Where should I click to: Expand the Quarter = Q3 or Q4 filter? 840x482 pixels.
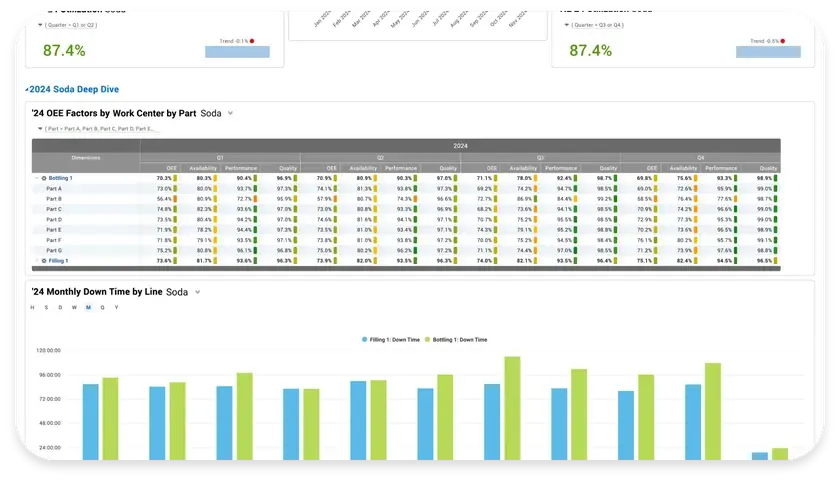[566, 25]
